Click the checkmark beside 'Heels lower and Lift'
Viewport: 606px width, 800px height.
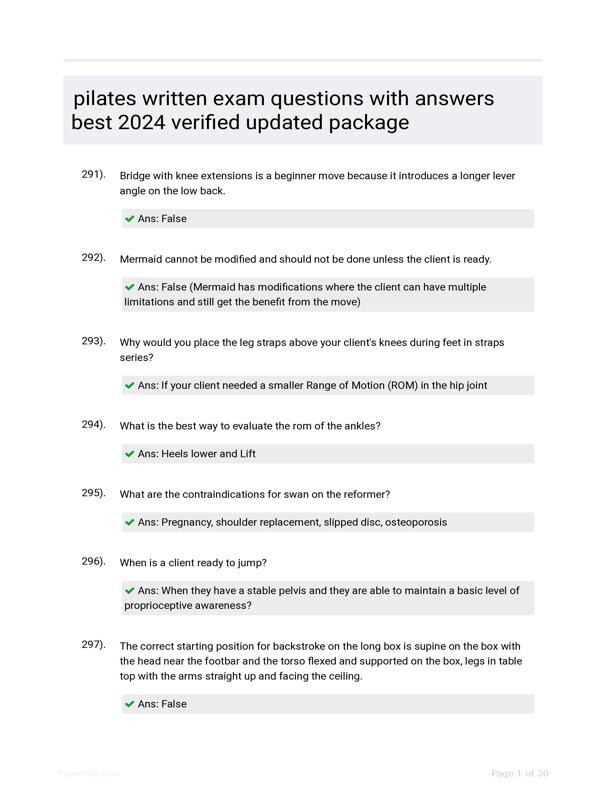(130, 454)
